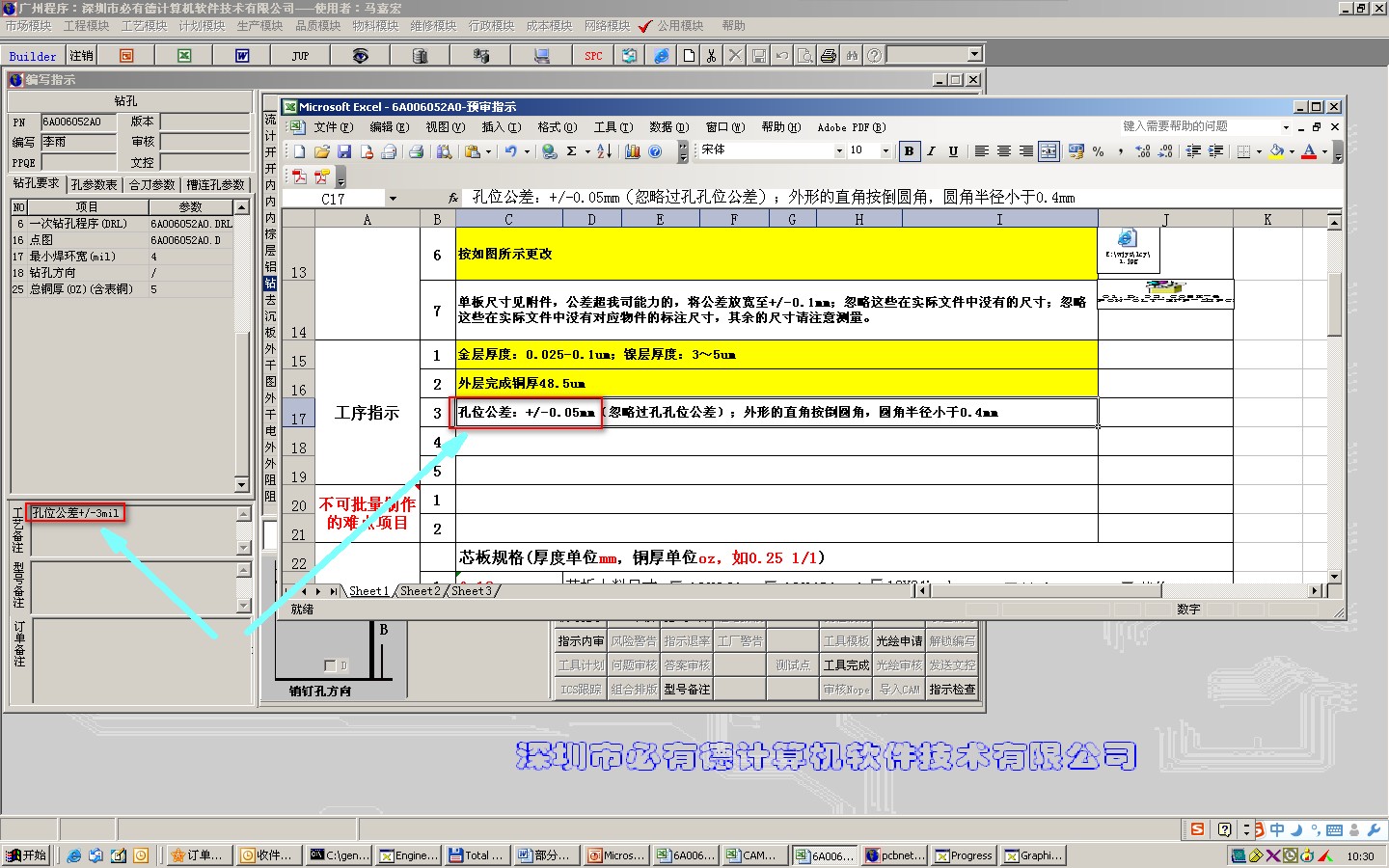Image resolution: width=1389 pixels, height=868 pixels.
Task: Click the Internet Explorer quick launch icon
Action: point(73,855)
